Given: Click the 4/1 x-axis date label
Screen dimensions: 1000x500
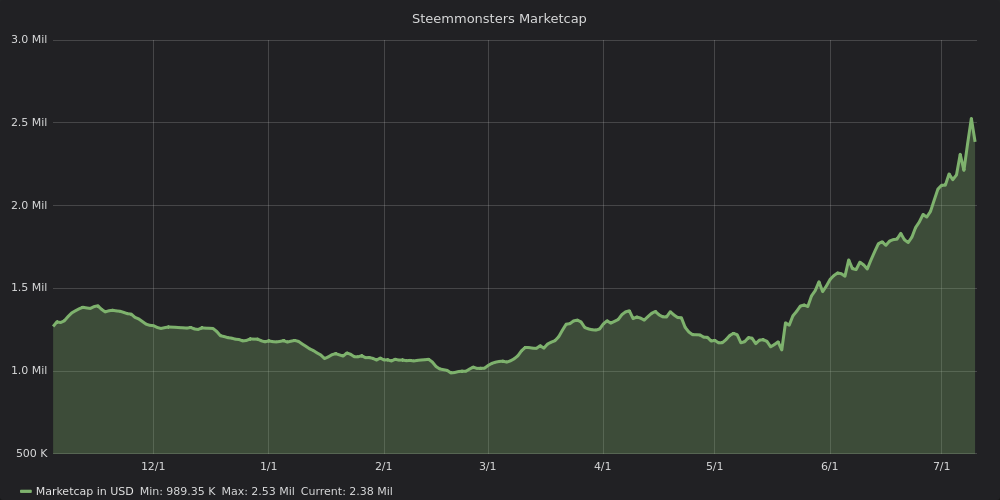Looking at the screenshot, I should point(603,467).
